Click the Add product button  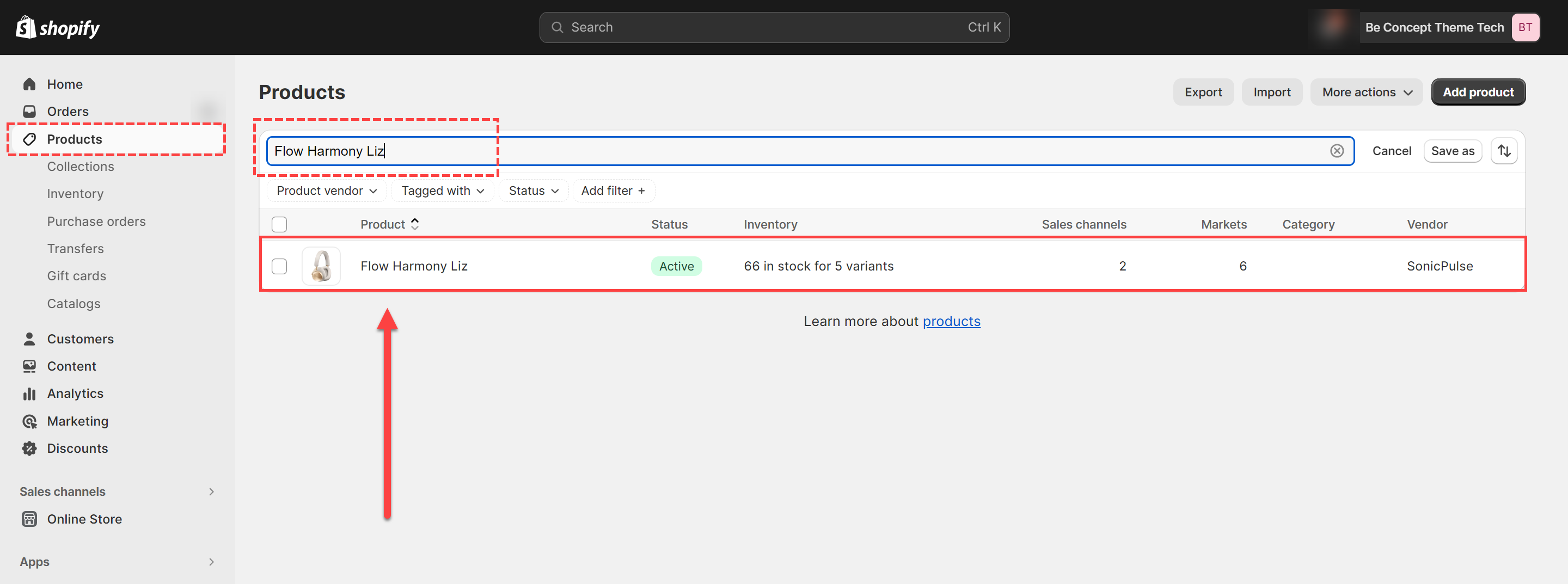[1478, 92]
